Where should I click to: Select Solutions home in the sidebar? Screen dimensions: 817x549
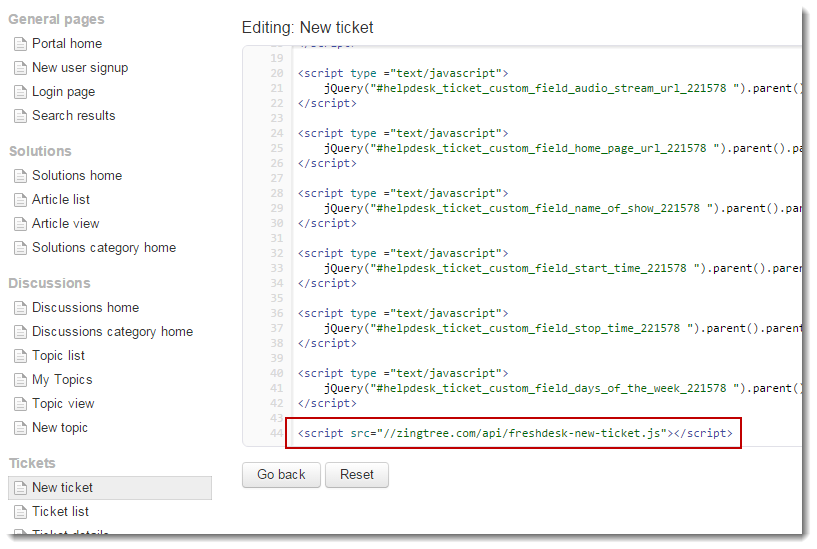pos(77,176)
